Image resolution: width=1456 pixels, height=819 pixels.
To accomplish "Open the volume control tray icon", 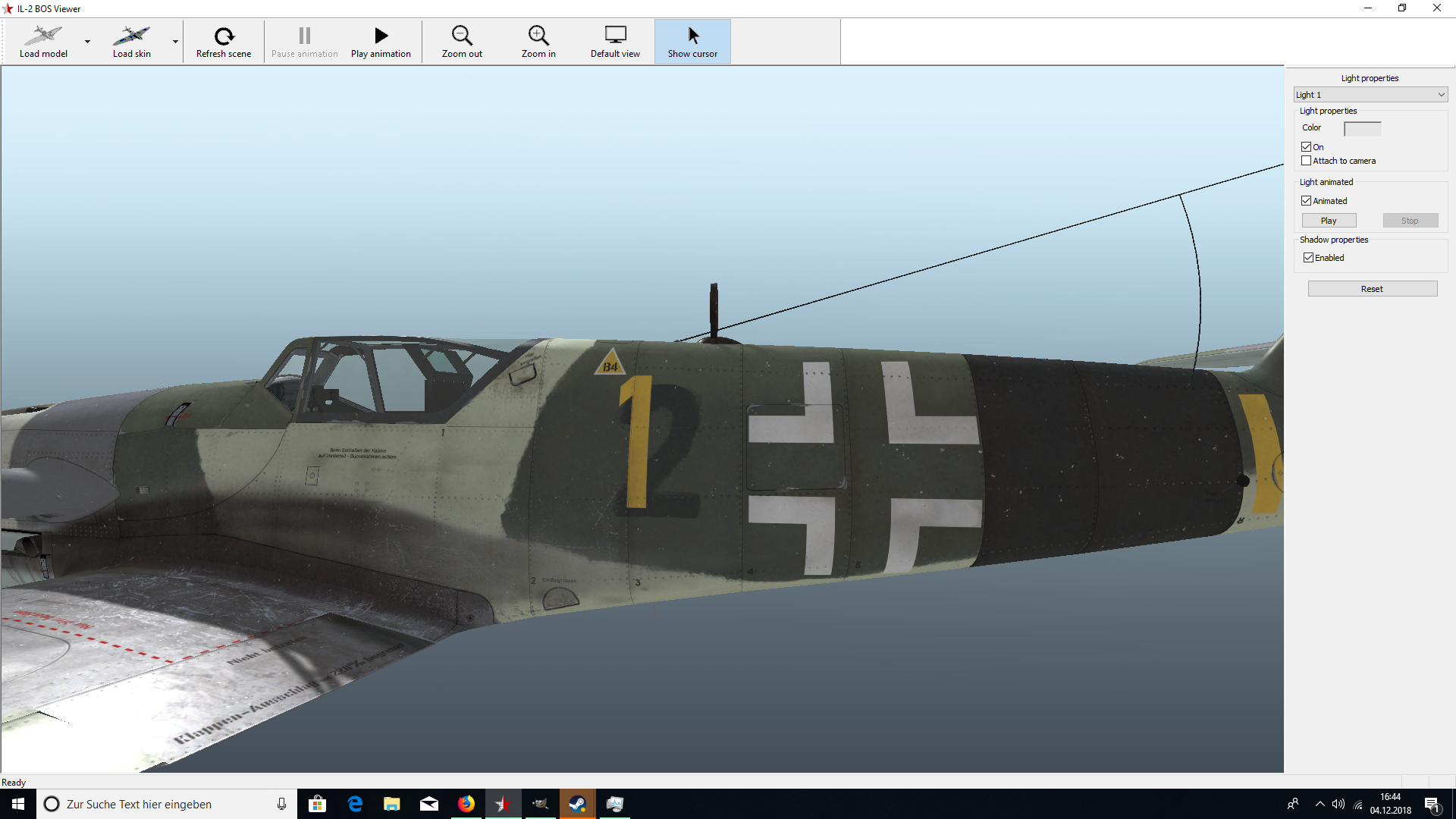I will (1338, 804).
